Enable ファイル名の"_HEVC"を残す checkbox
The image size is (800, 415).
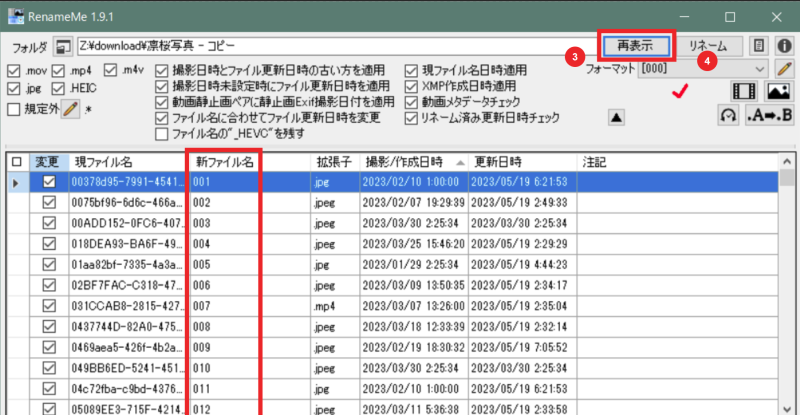click(161, 134)
